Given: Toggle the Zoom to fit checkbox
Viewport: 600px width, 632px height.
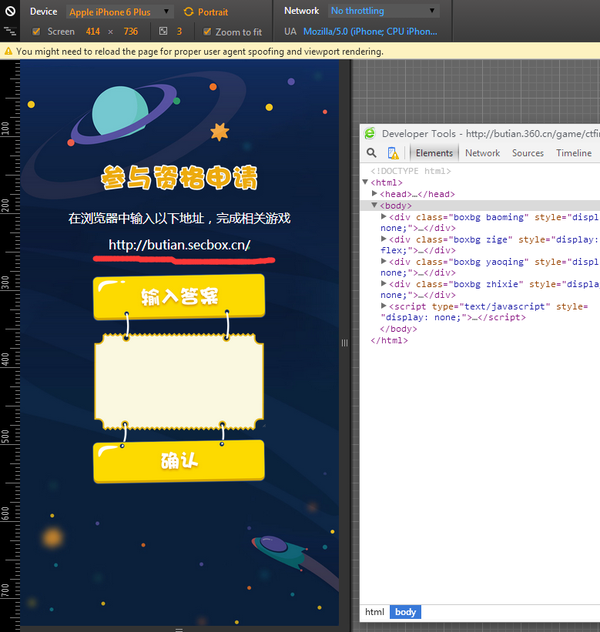Looking at the screenshot, I should point(207,31).
